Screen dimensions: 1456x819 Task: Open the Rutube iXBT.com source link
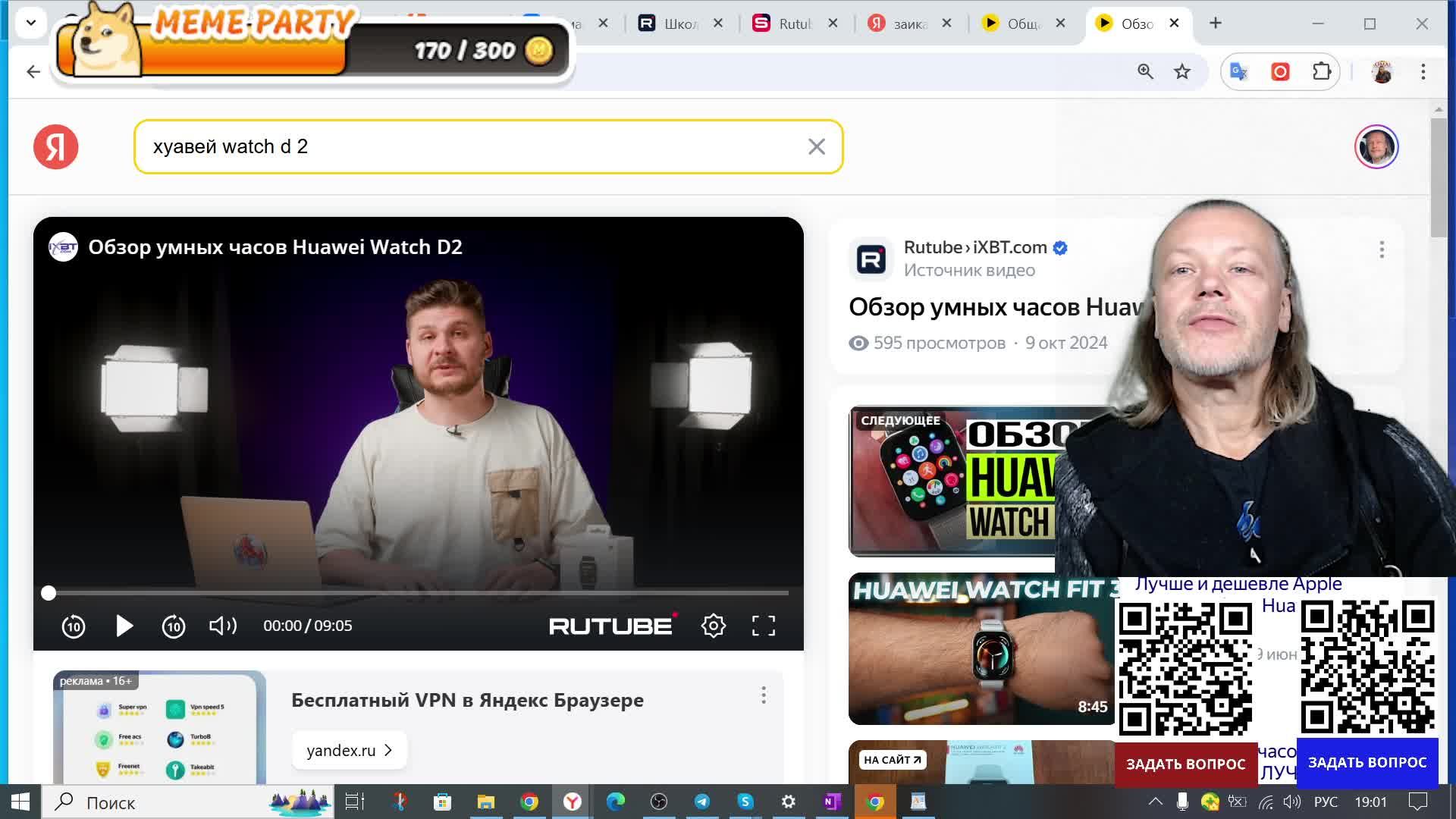[x=975, y=247]
